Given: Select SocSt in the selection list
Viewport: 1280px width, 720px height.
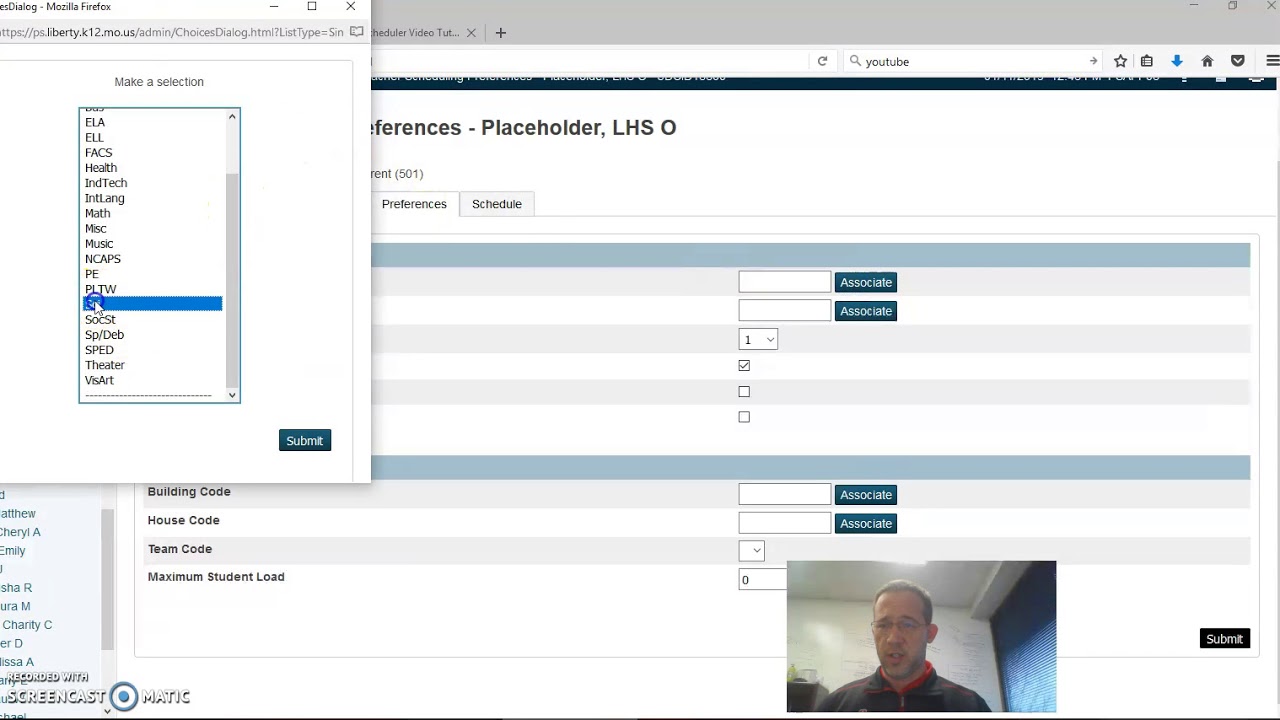Looking at the screenshot, I should [x=100, y=320].
